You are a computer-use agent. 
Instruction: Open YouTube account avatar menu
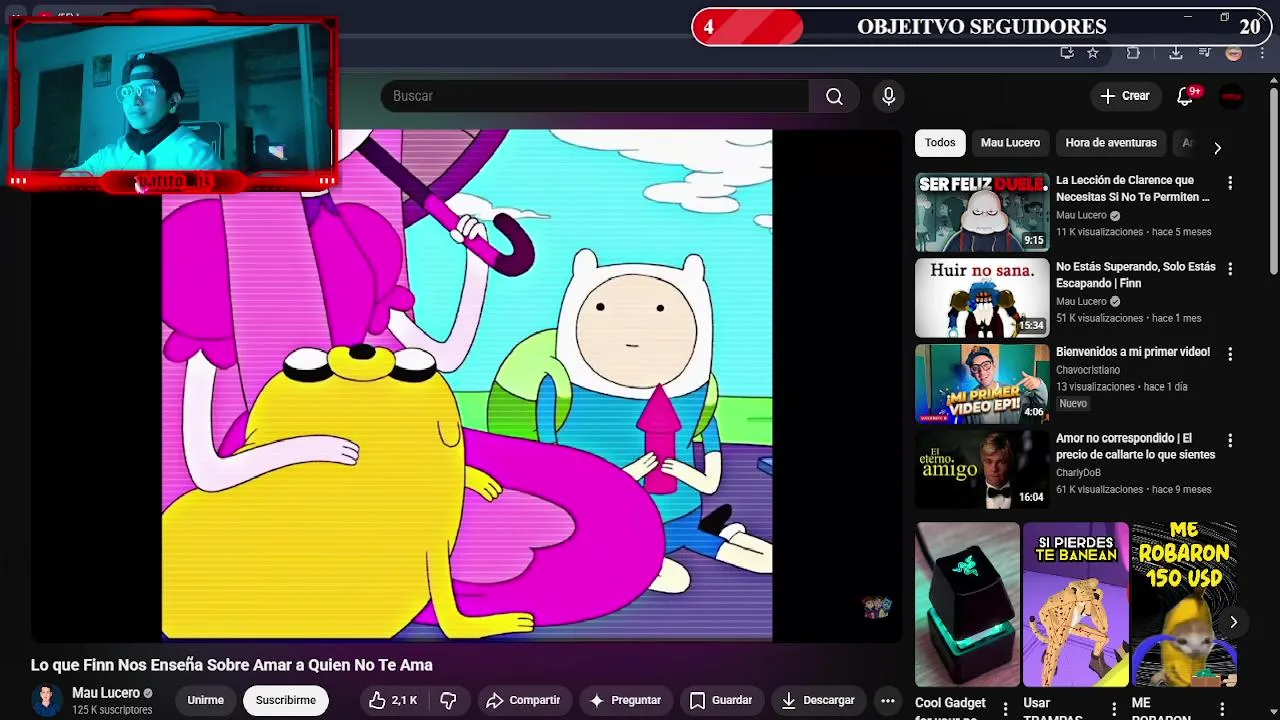[1232, 96]
